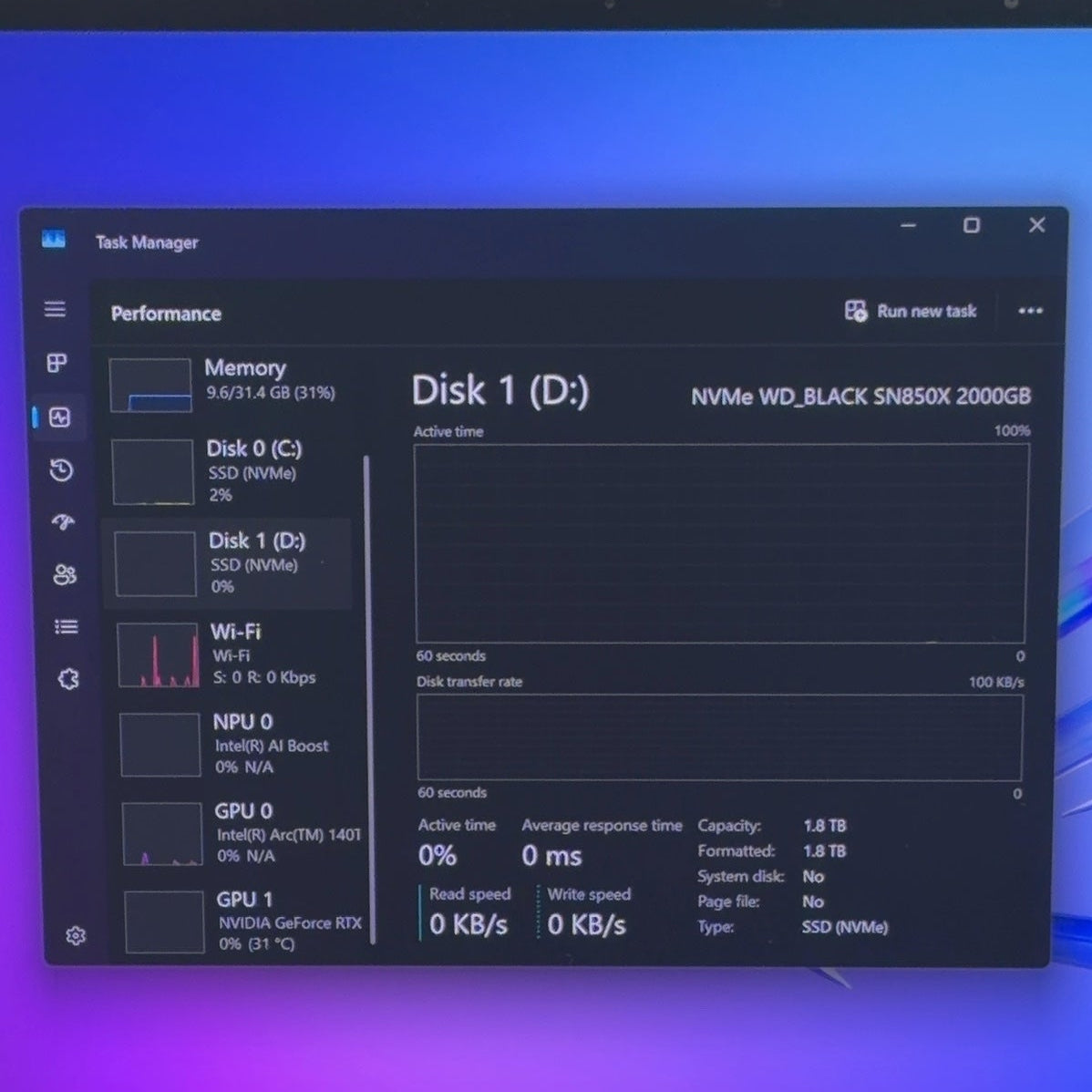Minimize the Task Manager window

908,225
